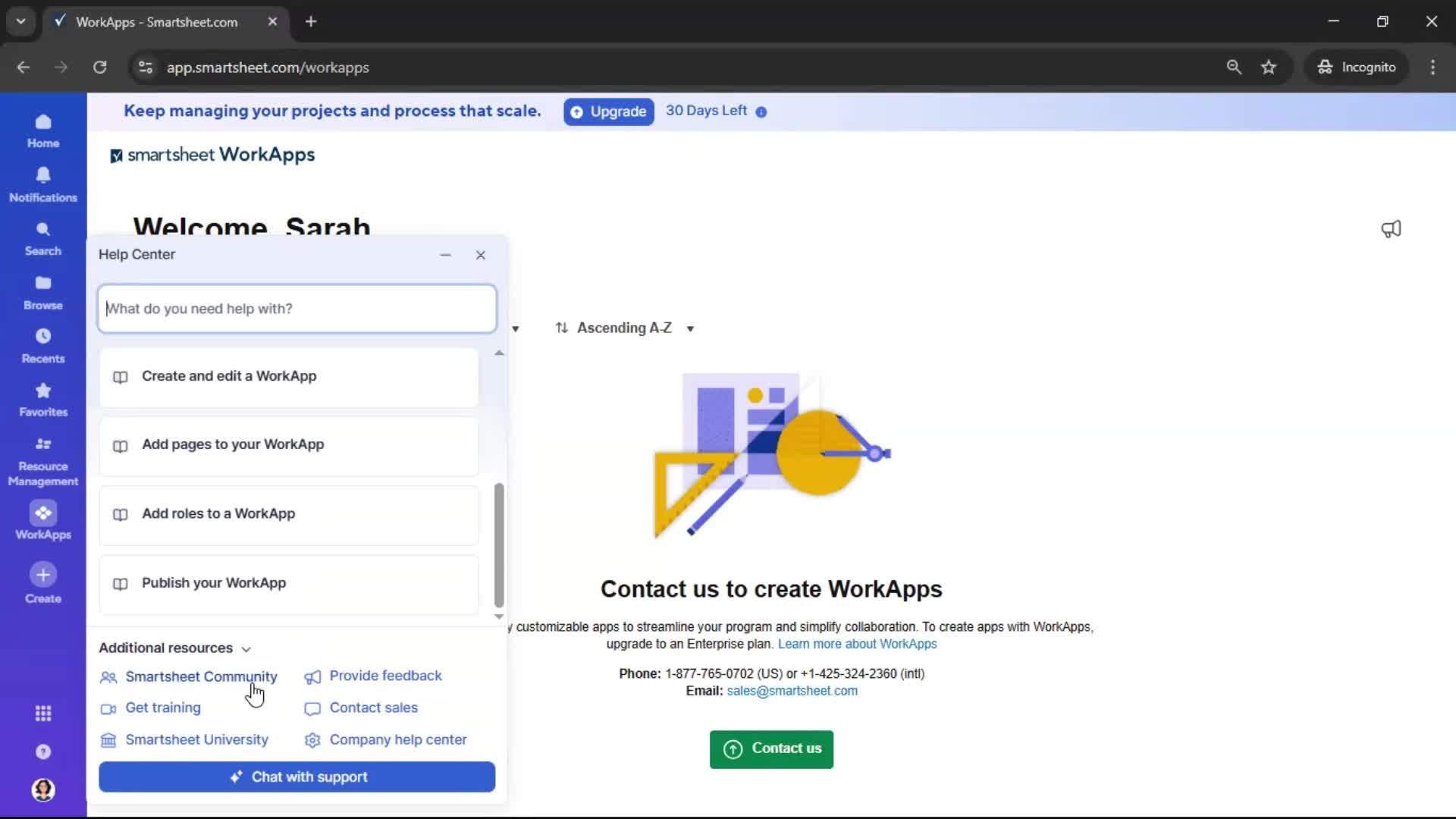Open Resource Management in the sidebar
Image resolution: width=1456 pixels, height=819 pixels.
42,459
